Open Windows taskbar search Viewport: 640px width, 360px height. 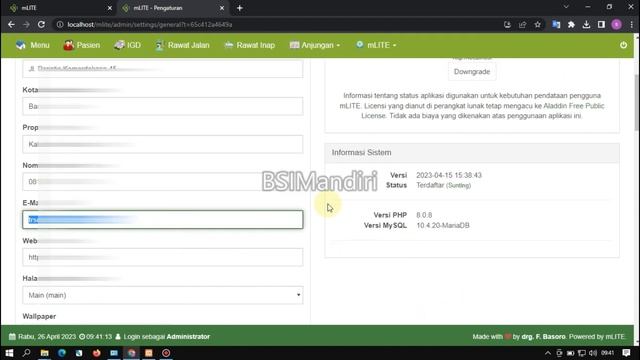coord(27,353)
